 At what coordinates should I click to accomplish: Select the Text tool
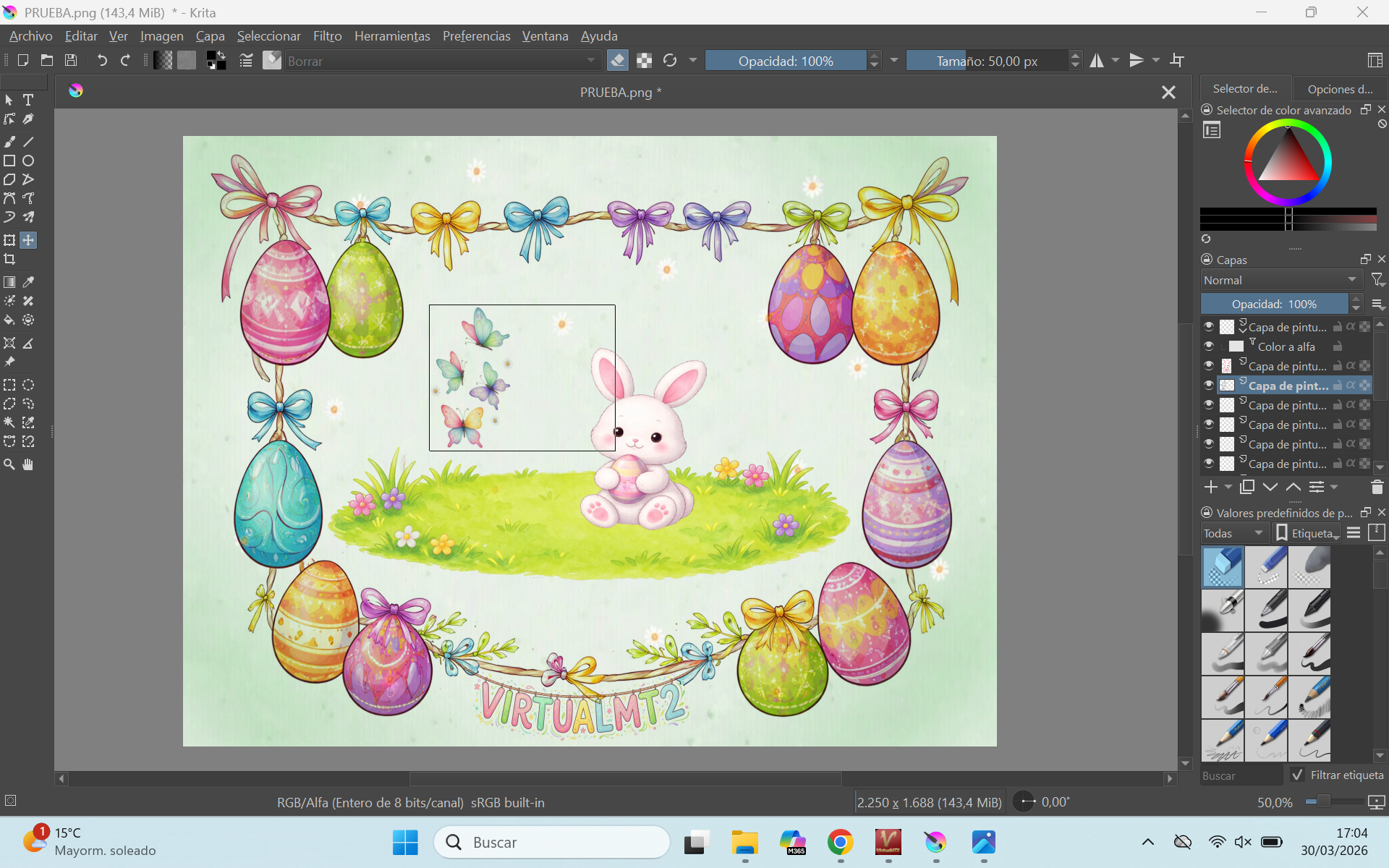pyautogui.click(x=28, y=100)
